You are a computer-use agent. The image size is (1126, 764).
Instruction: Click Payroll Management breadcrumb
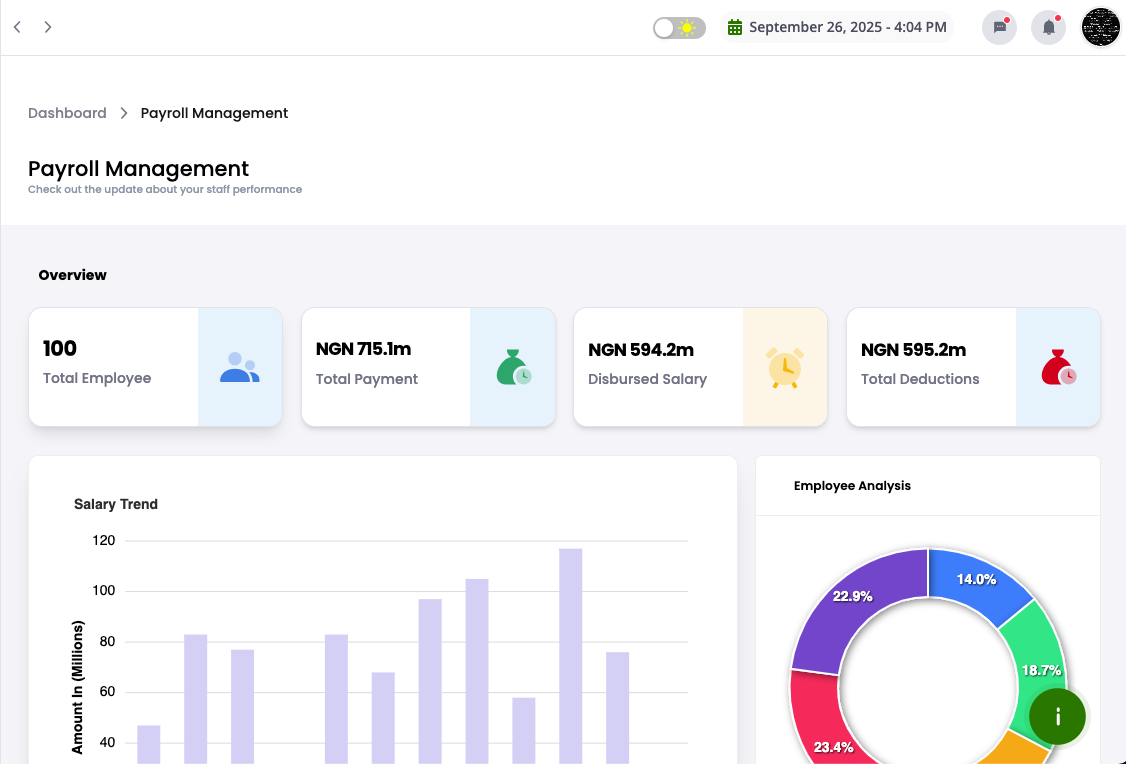click(x=214, y=113)
